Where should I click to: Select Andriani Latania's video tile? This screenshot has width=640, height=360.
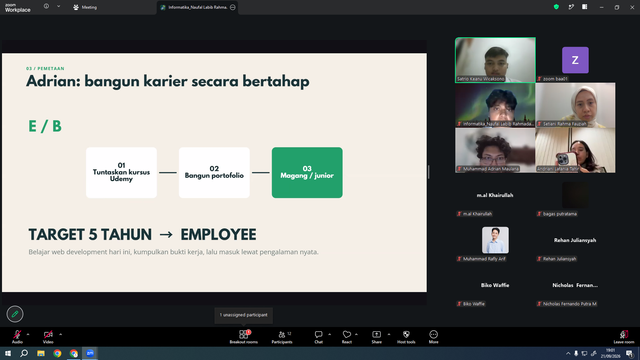point(575,150)
